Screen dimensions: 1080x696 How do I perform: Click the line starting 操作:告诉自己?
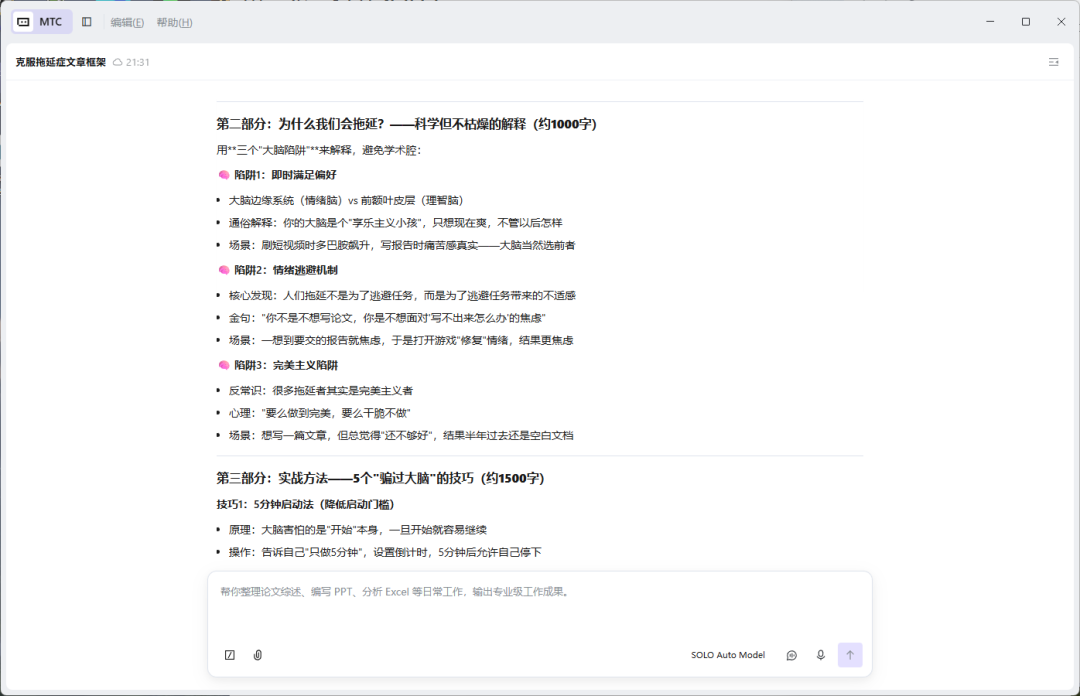[x=385, y=552]
